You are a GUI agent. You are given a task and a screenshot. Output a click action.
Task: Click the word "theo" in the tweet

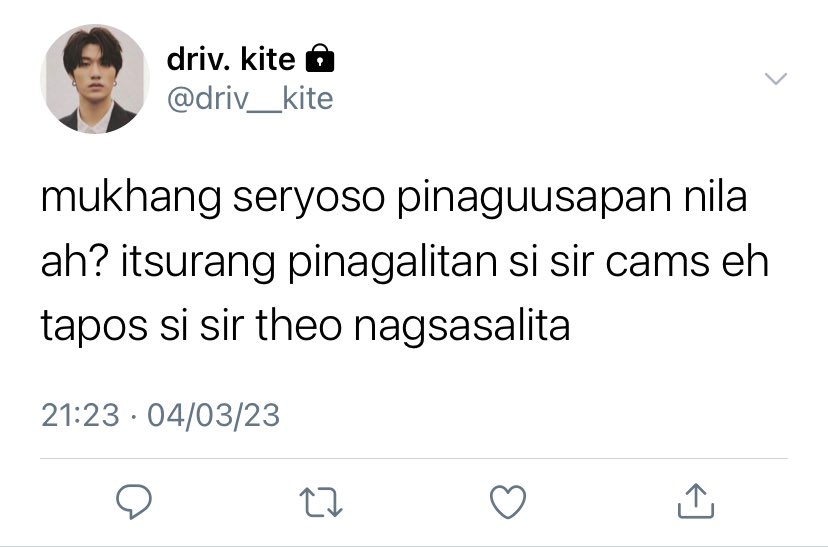point(299,326)
